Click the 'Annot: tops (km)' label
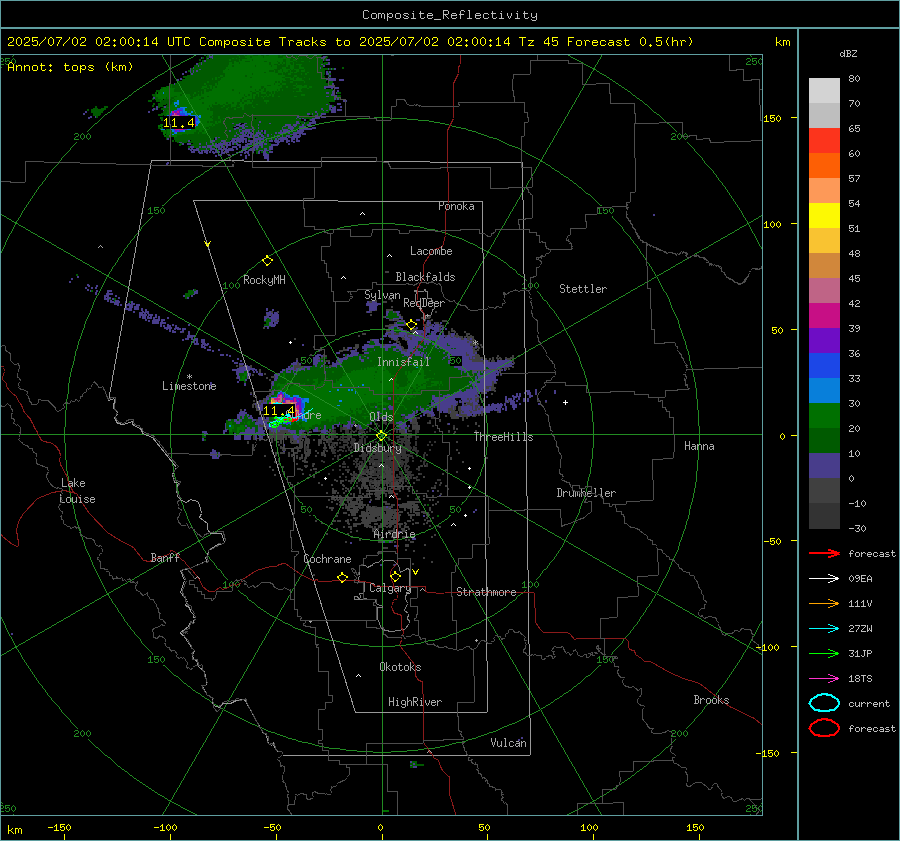The image size is (900, 841). 70,67
